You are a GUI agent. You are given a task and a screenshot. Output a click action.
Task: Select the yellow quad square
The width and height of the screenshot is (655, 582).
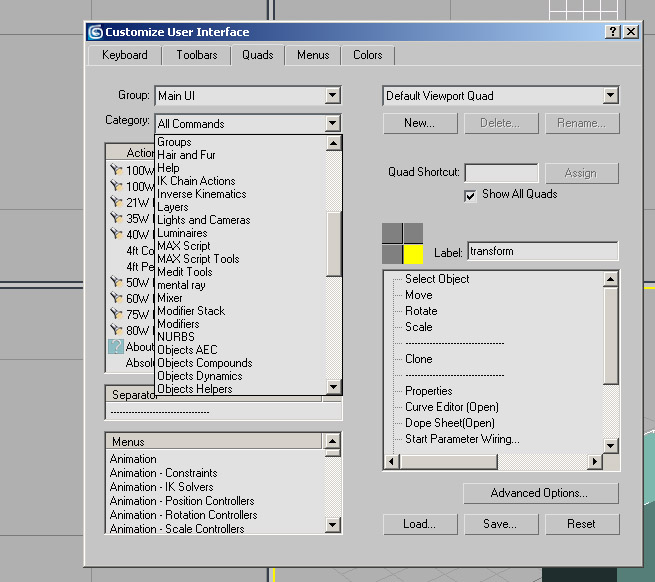pyautogui.click(x=413, y=254)
